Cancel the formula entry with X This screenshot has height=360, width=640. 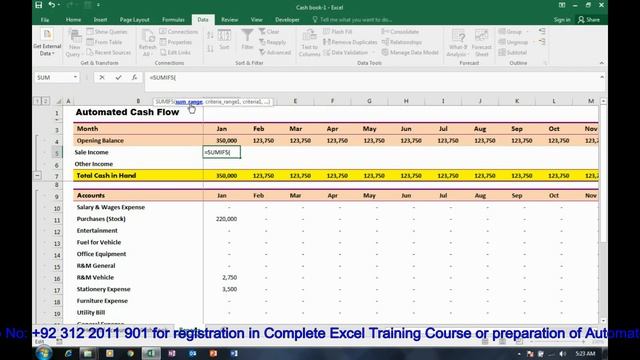[102, 77]
